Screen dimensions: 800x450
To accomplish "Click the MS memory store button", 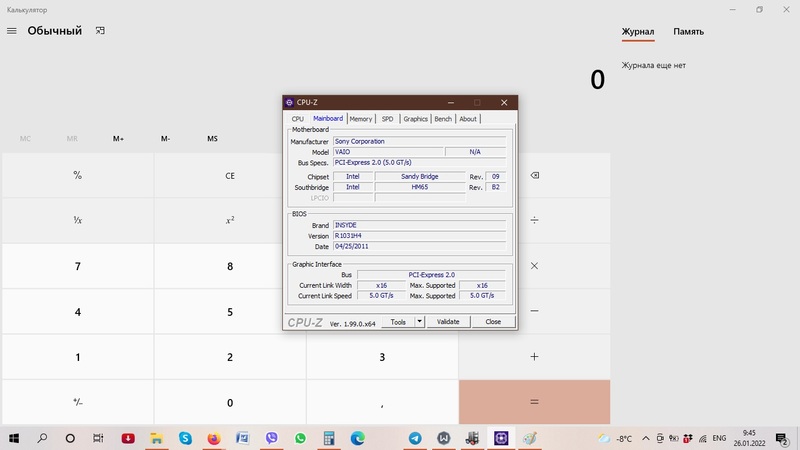I will 212,139.
